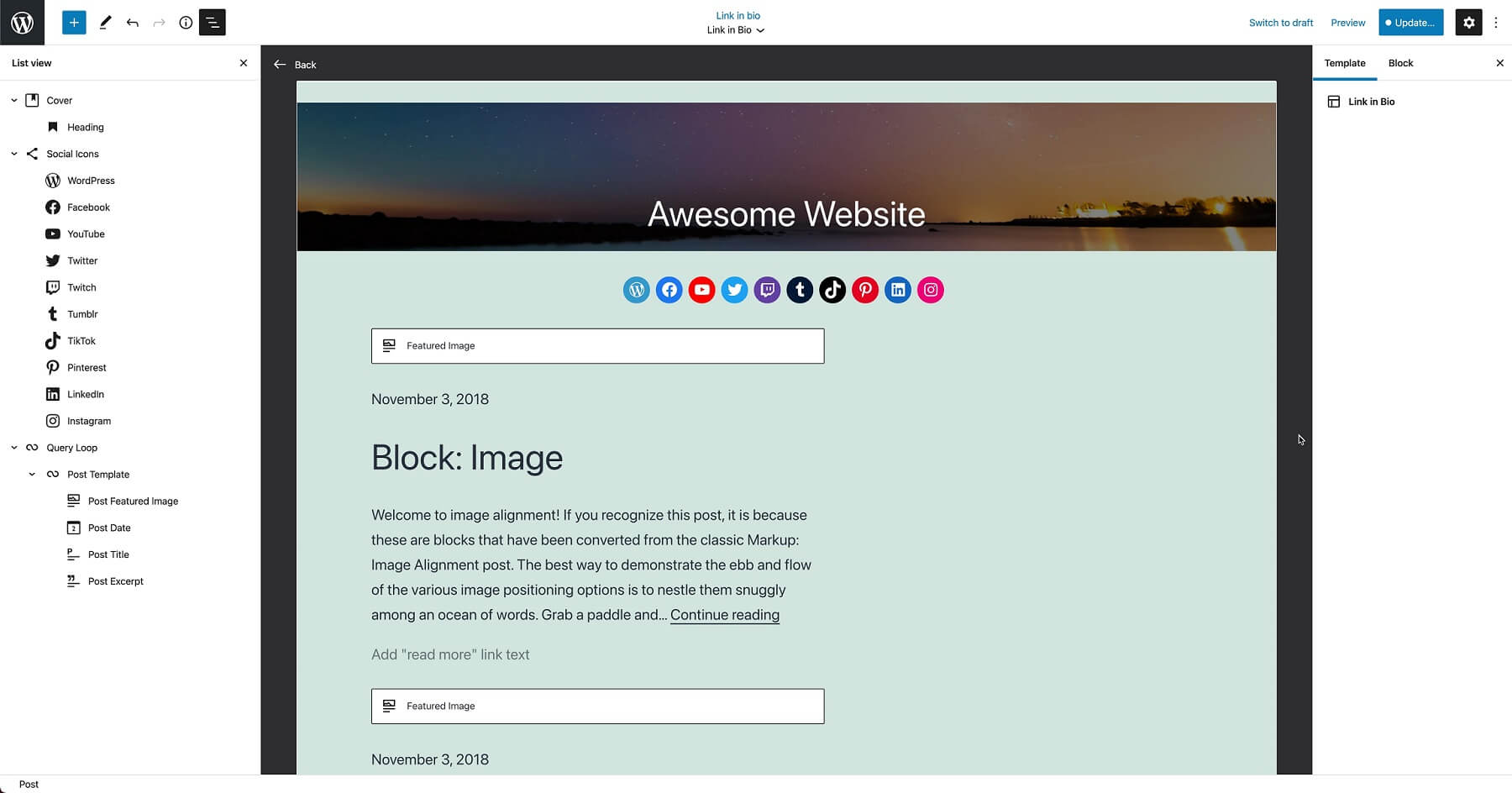1512x793 pixels.
Task: Select the Template tab
Action: click(1344, 63)
